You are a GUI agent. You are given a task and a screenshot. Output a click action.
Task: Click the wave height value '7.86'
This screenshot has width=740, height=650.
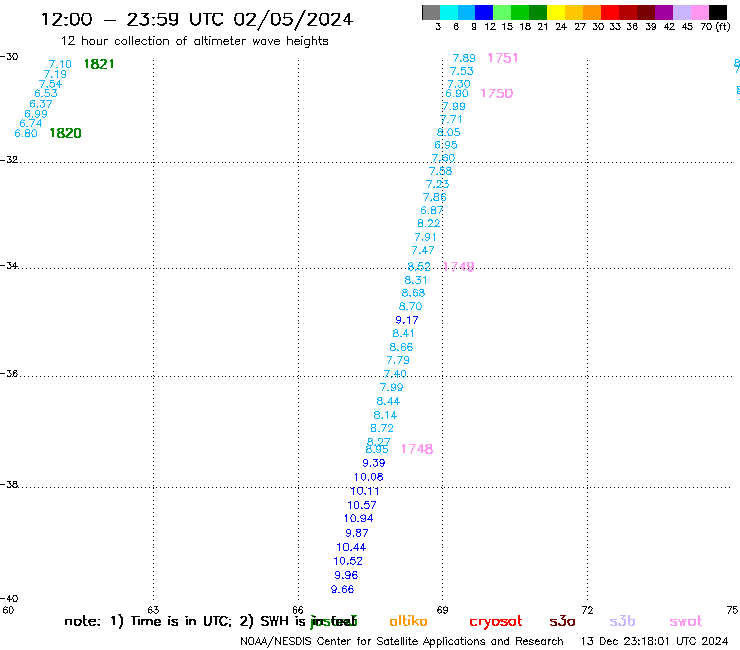(435, 197)
